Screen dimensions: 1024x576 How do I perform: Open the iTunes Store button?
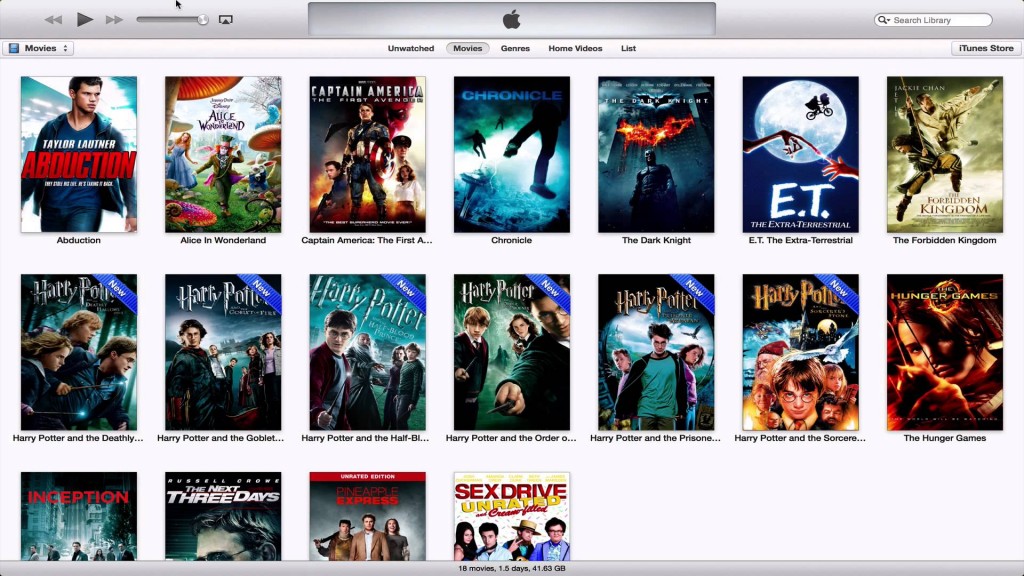986,48
